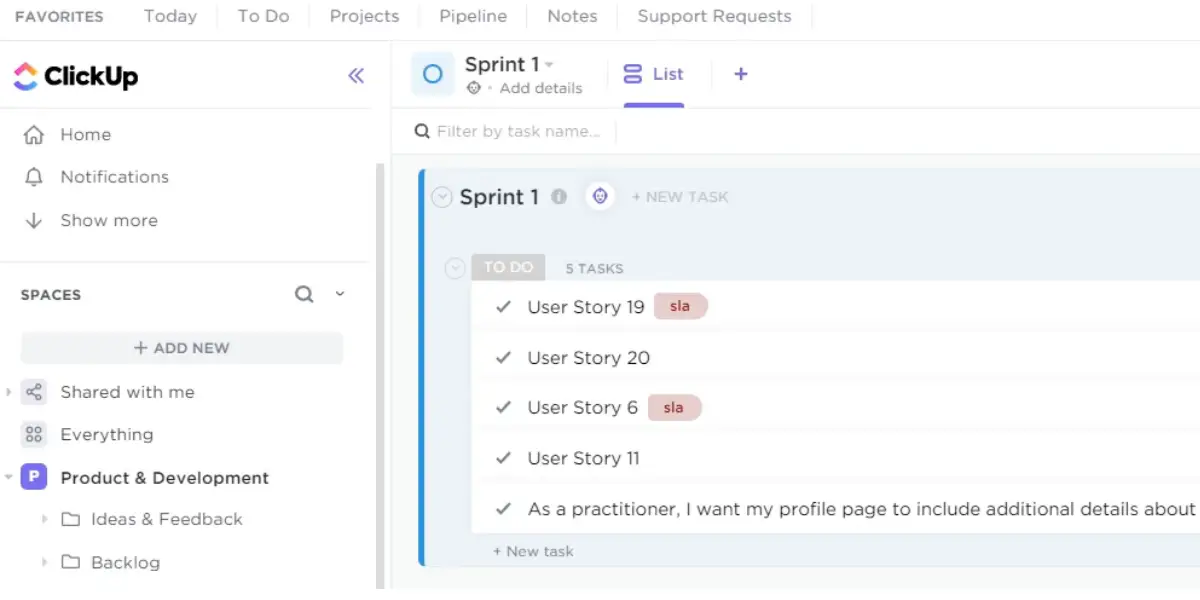The image size is (1200, 600).
Task: Expand the Shared with me tree arrow
Action: (9, 392)
